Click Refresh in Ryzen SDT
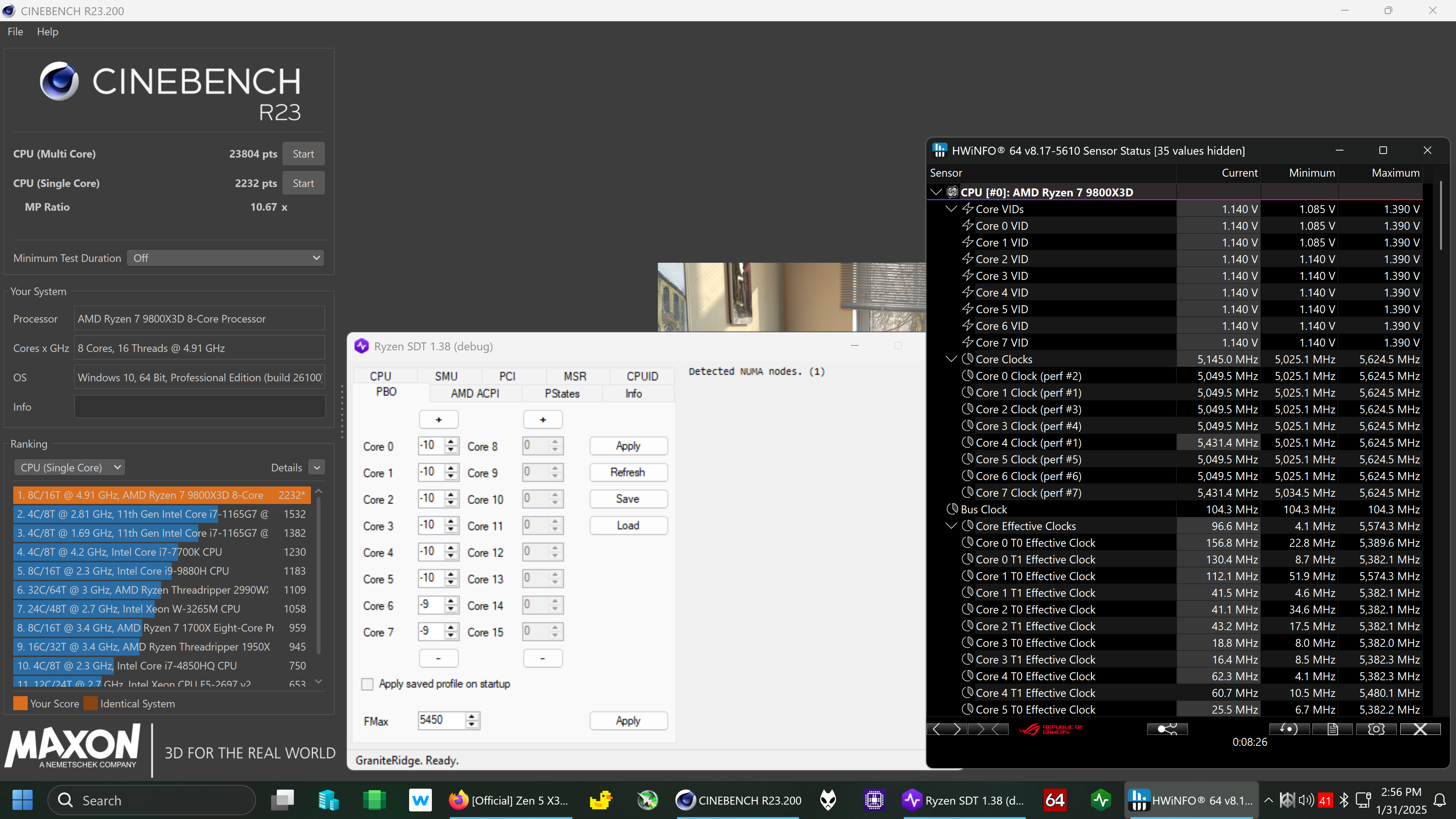This screenshot has height=819, width=1456. (628, 472)
